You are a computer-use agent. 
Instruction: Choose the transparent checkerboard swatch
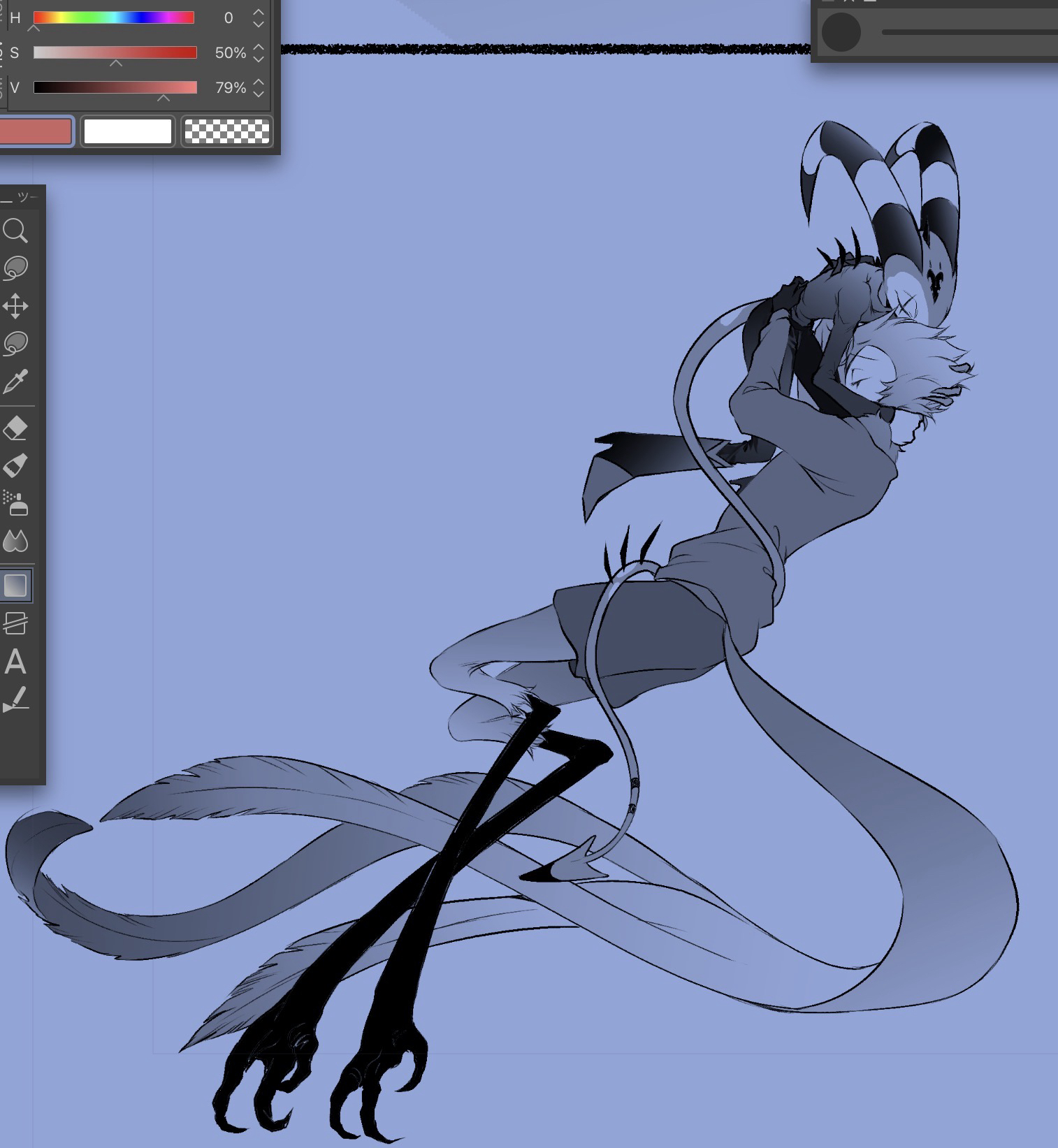click(226, 131)
